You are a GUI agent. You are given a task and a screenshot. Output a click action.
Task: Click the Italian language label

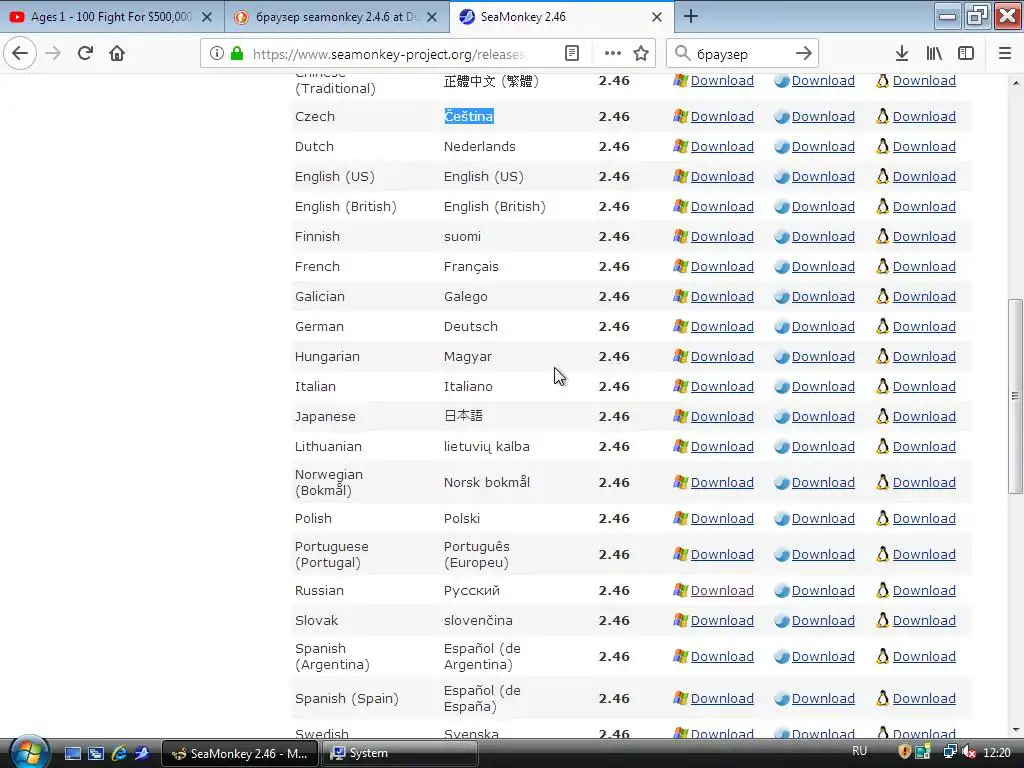[x=315, y=387]
